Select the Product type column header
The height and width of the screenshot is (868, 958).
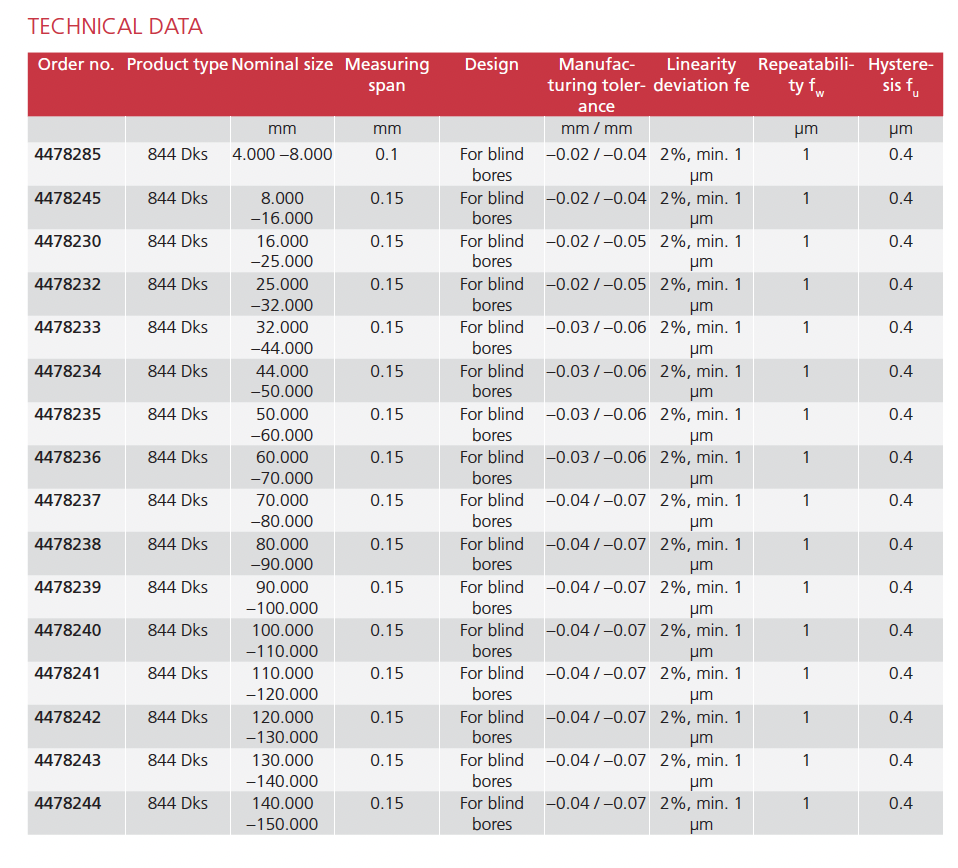click(x=177, y=65)
